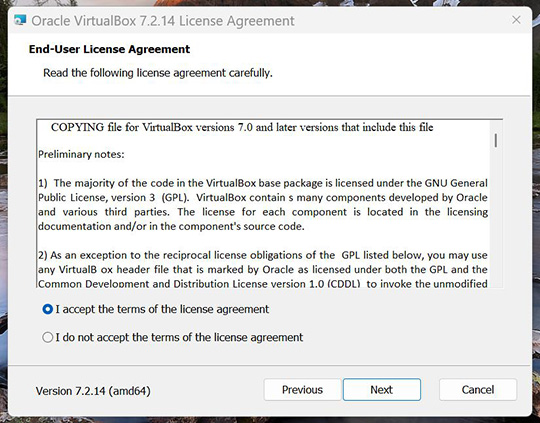Click the 'I do not accept' label text
This screenshot has width=540, height=423.
[179, 337]
